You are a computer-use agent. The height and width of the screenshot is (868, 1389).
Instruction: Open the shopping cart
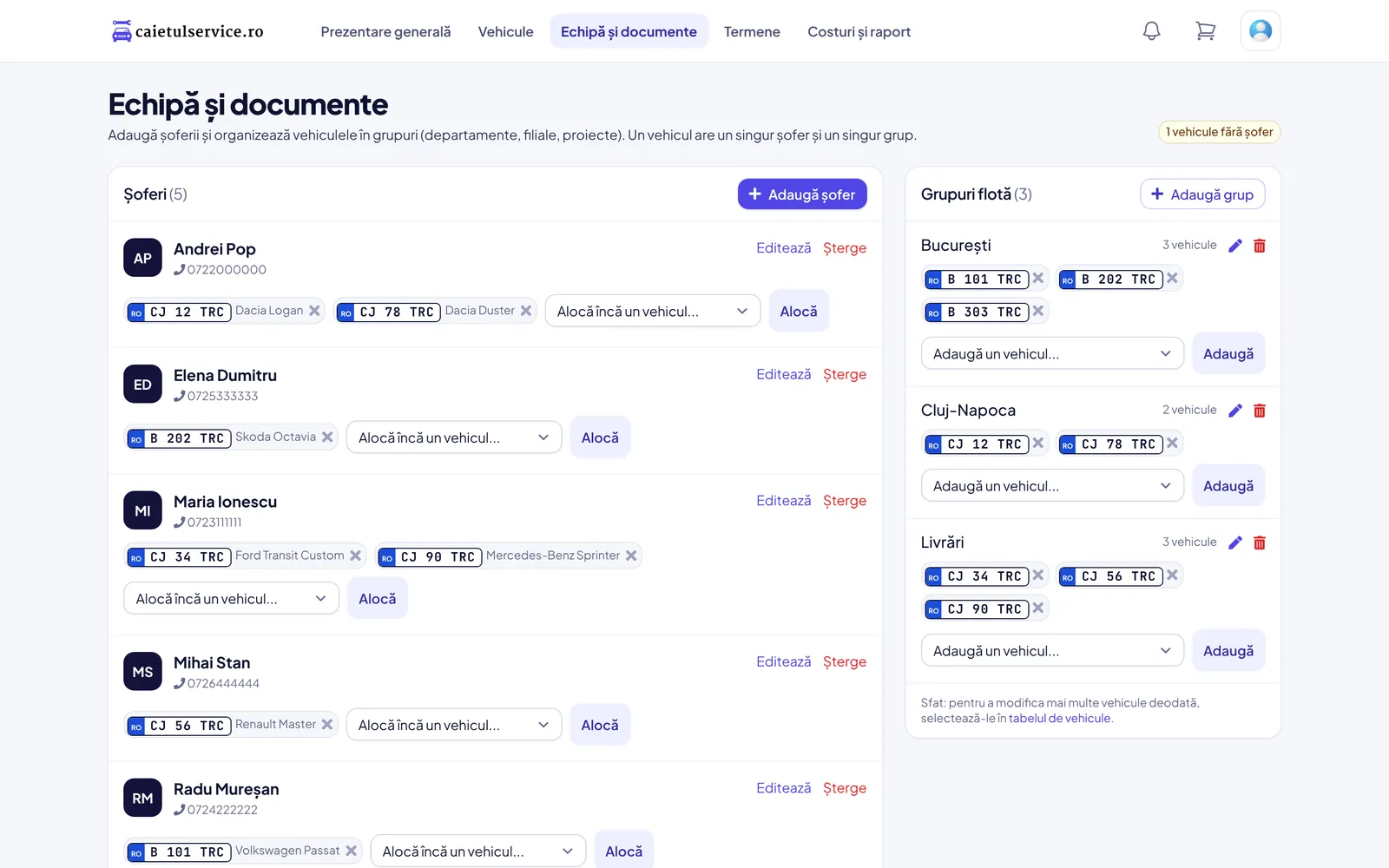click(x=1205, y=31)
